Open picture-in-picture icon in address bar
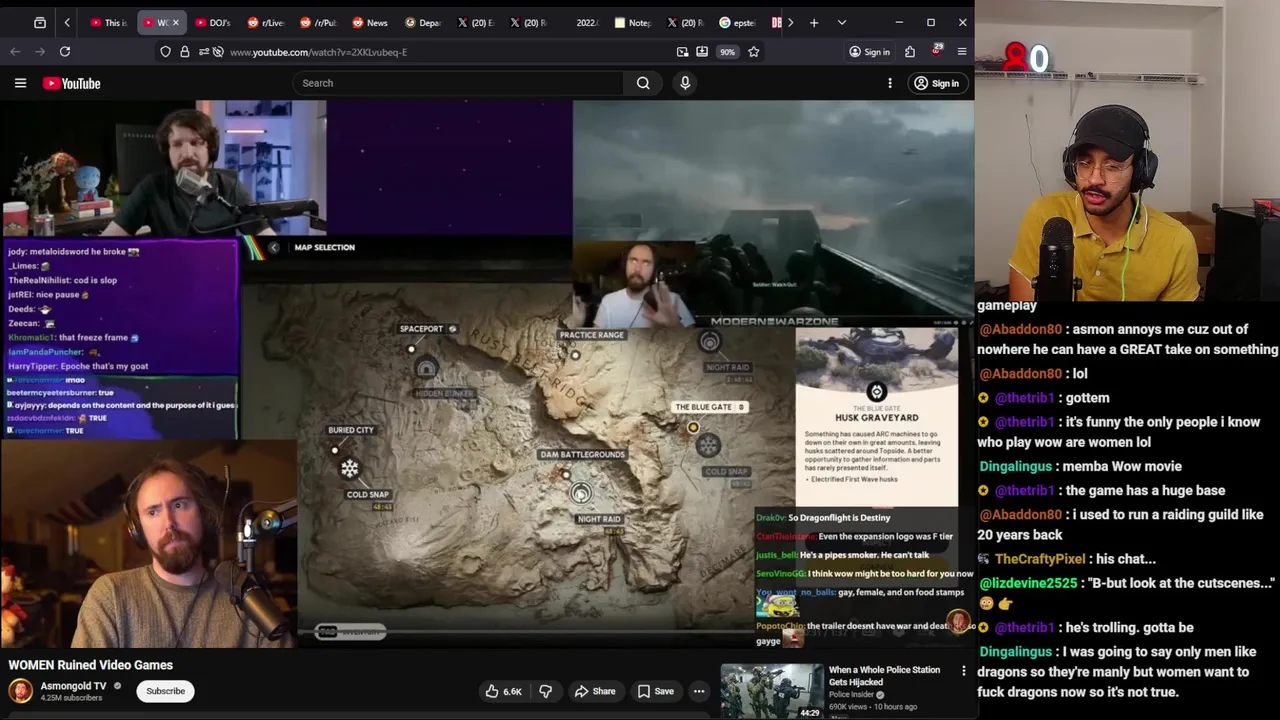 683,51
